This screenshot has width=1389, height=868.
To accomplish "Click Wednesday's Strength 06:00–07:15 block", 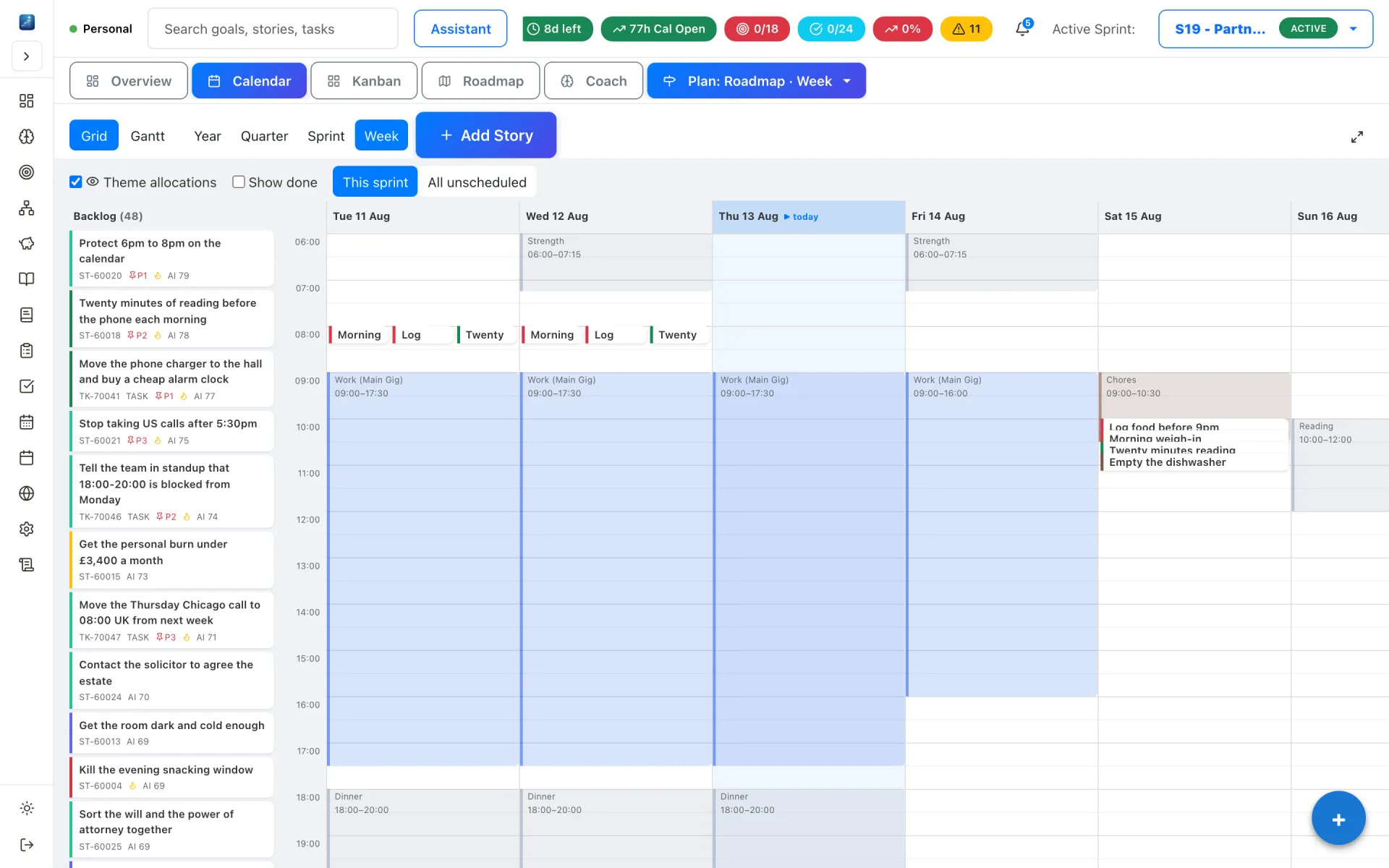I will [x=616, y=262].
